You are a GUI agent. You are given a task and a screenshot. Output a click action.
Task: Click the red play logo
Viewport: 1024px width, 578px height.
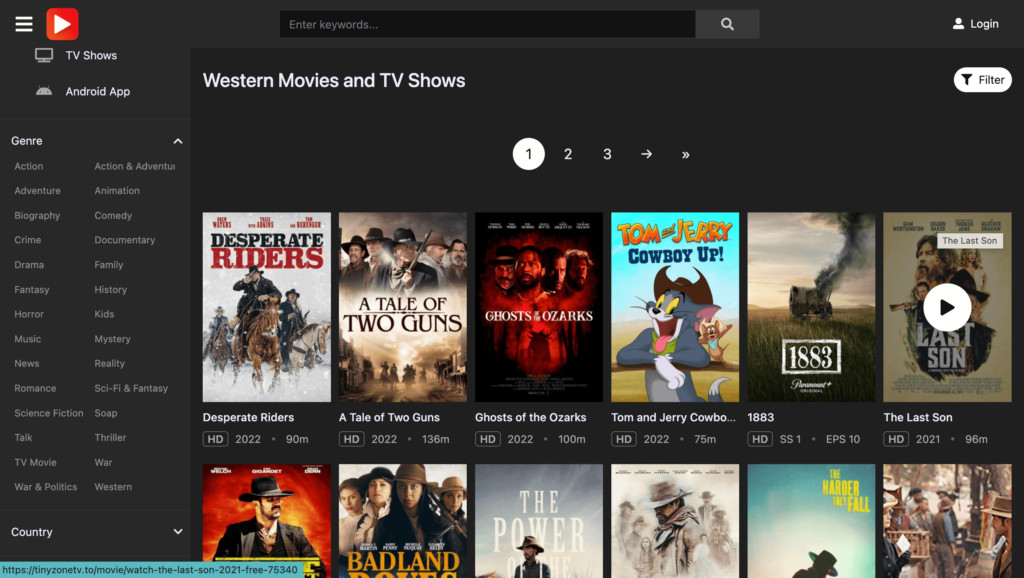click(62, 24)
